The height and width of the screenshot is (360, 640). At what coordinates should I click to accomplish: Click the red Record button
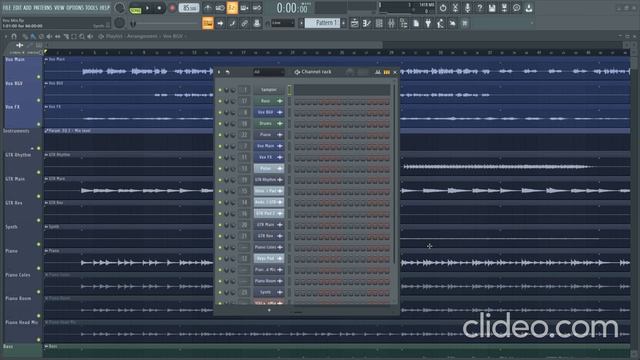point(172,8)
